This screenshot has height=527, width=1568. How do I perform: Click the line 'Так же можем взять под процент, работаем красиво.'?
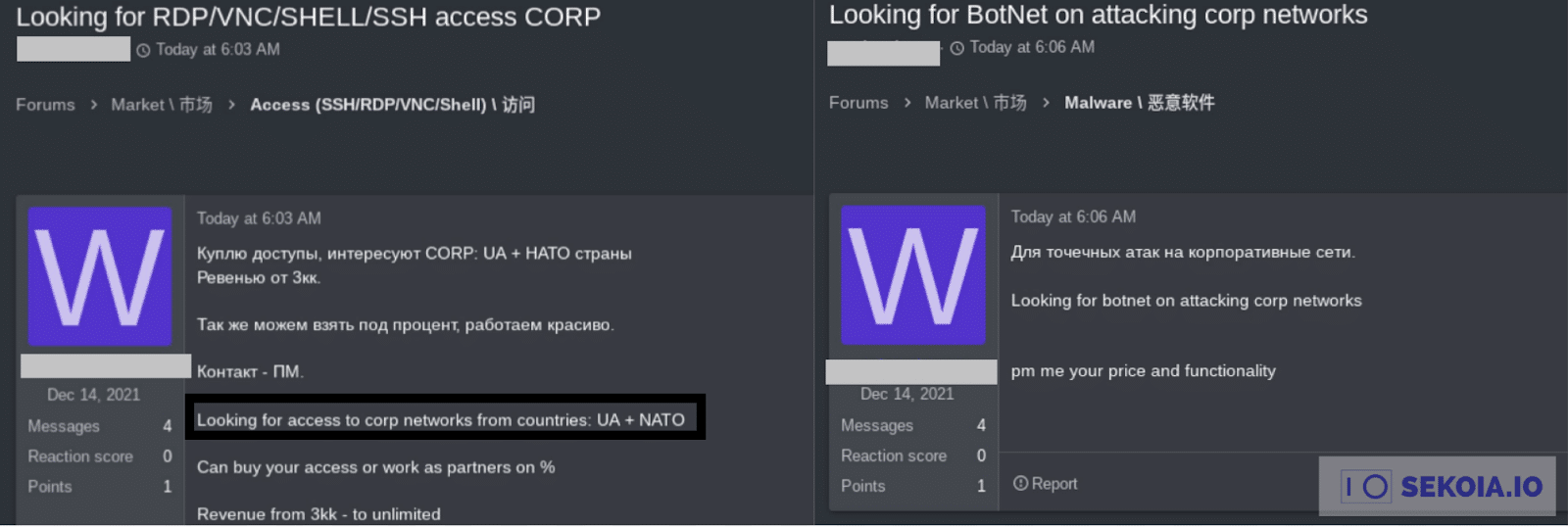(x=406, y=325)
